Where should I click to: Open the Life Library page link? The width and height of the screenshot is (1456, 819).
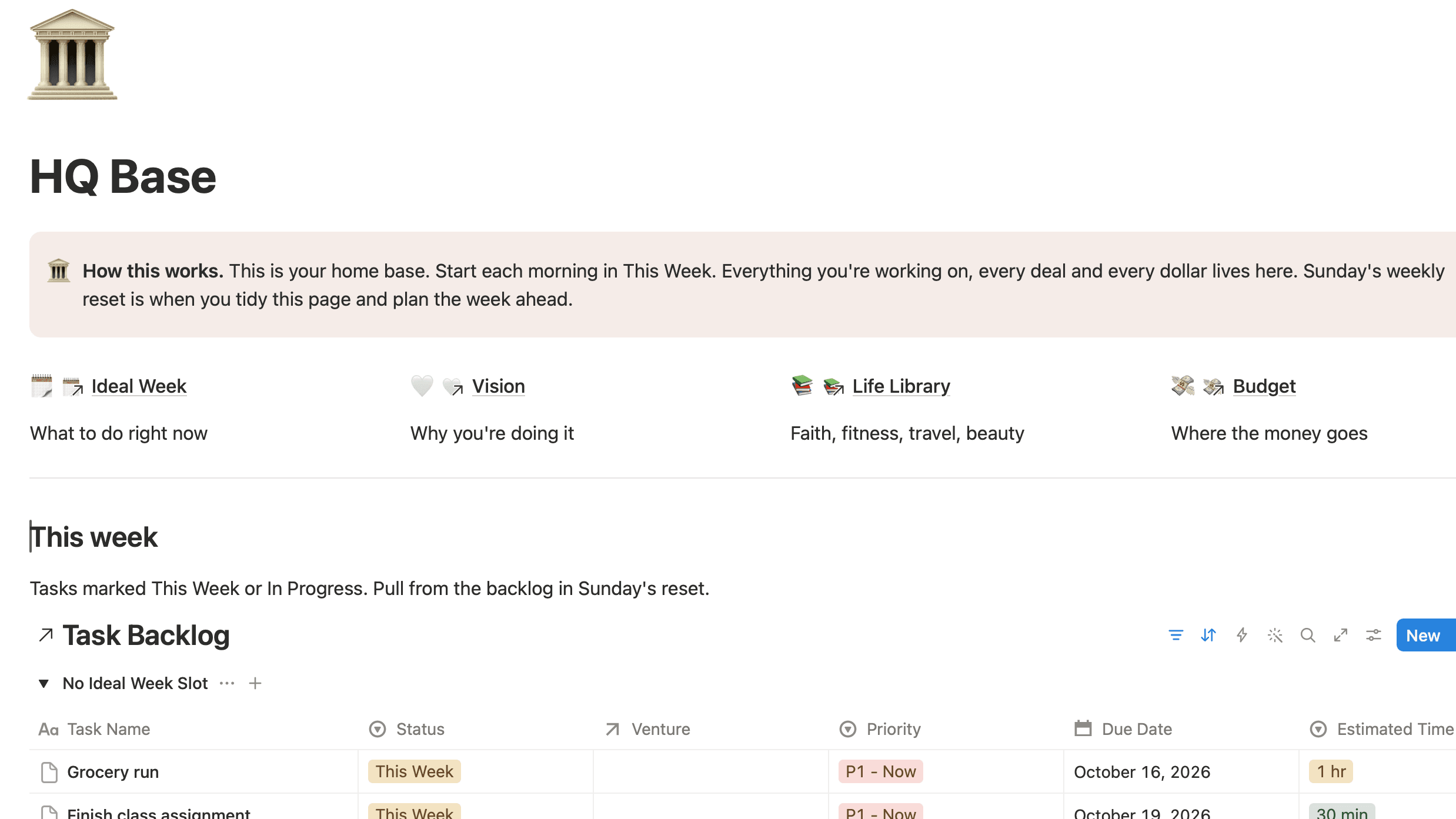pos(901,386)
